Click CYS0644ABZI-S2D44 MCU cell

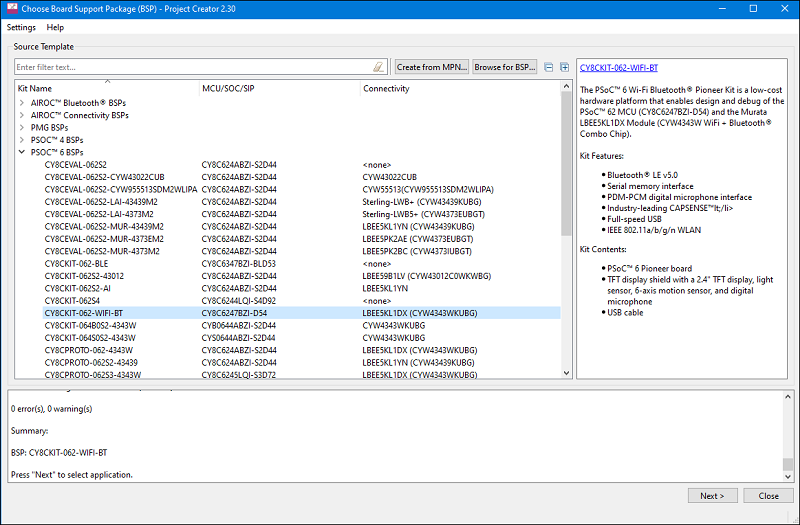(238, 338)
